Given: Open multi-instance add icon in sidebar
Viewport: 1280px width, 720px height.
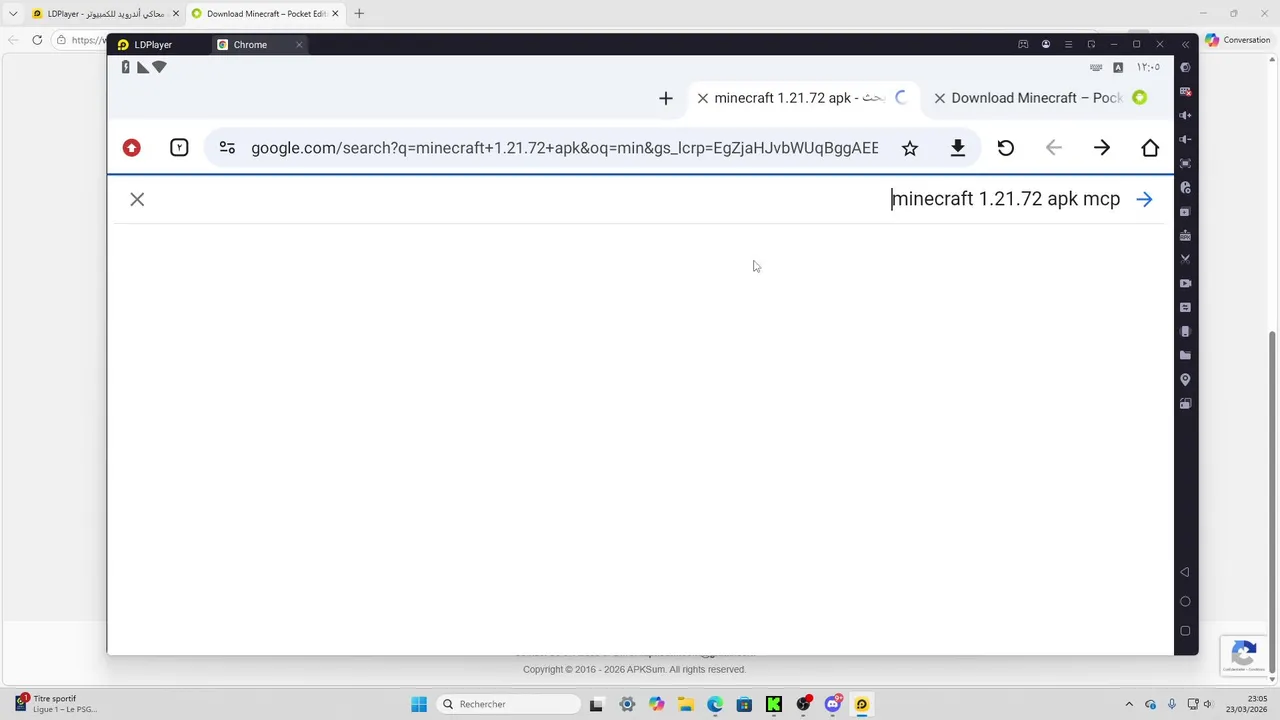Looking at the screenshot, I should (x=1185, y=211).
